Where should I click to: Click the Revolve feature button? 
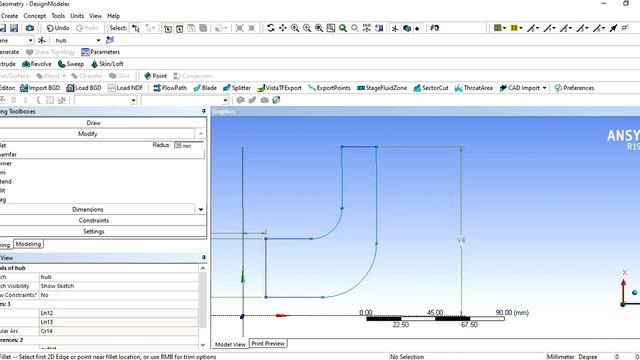click(x=37, y=64)
